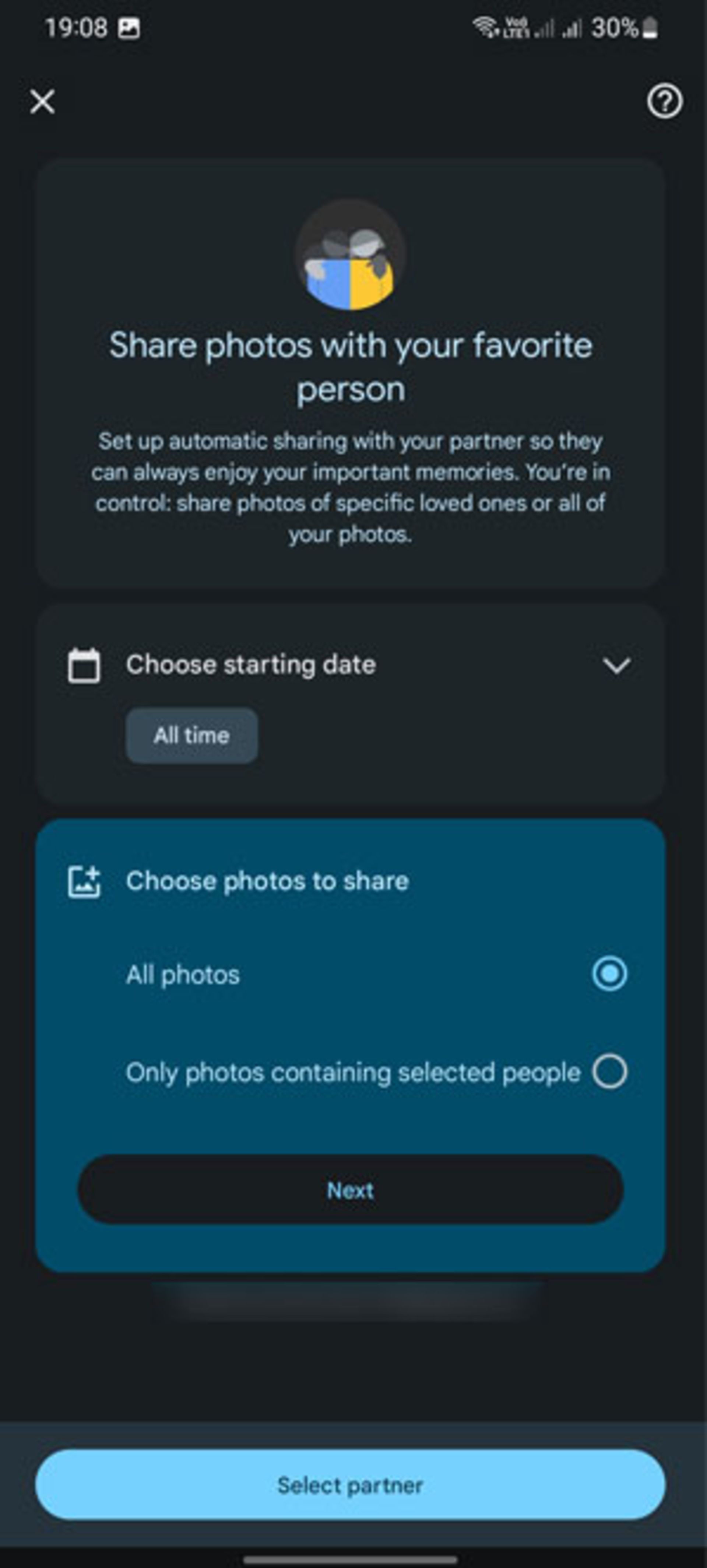Tap the clock showing 19:08
This screenshot has height=1568, width=707.
pyautogui.click(x=76, y=28)
